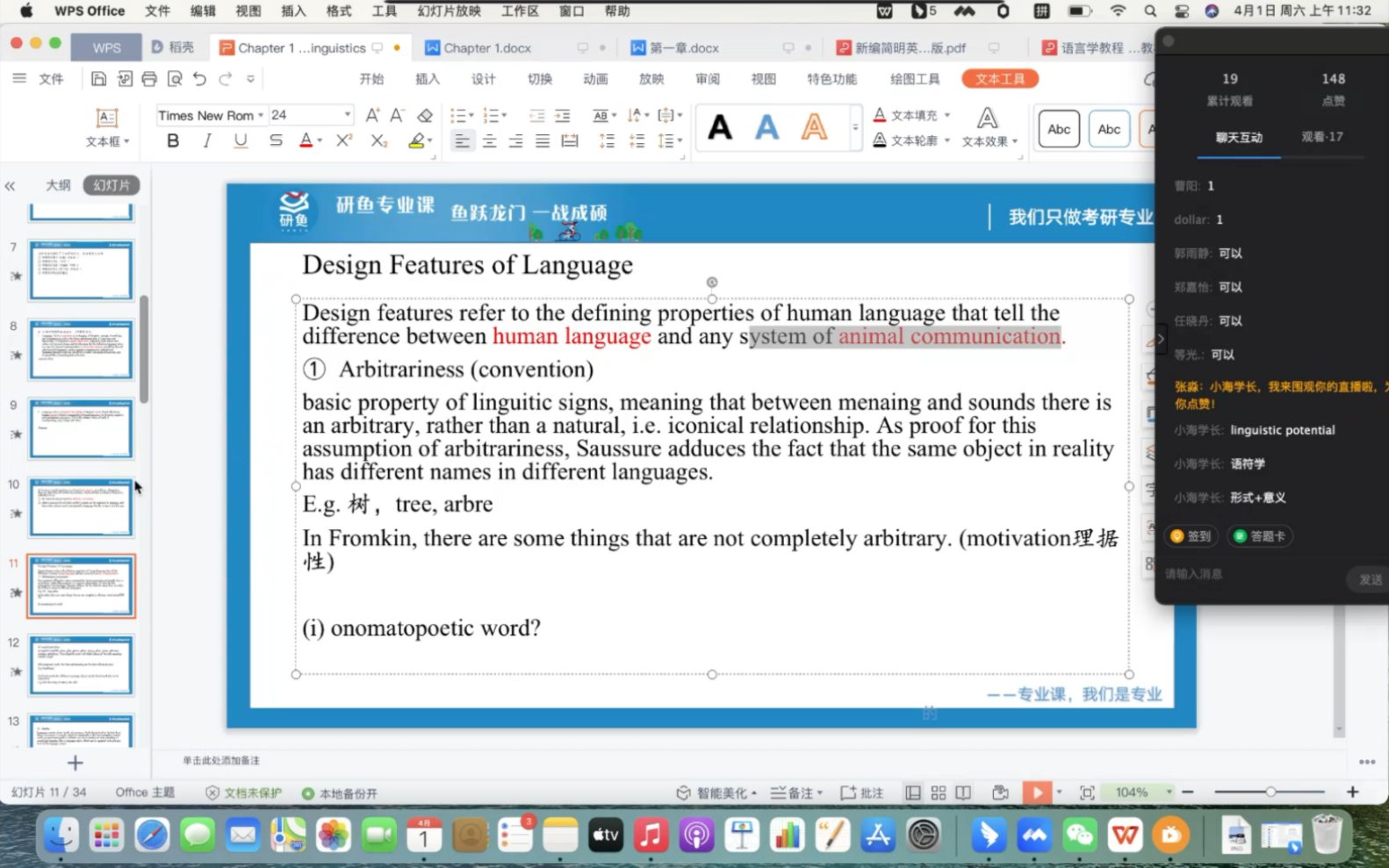Click the 签到 check-in button in chat
The width and height of the screenshot is (1389, 868).
point(1191,536)
